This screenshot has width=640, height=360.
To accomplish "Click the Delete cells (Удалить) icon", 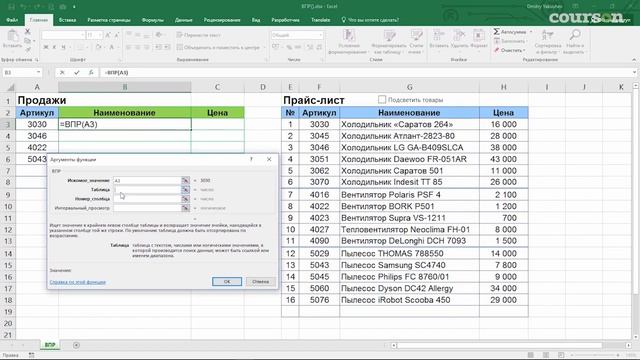I will click(x=459, y=36).
